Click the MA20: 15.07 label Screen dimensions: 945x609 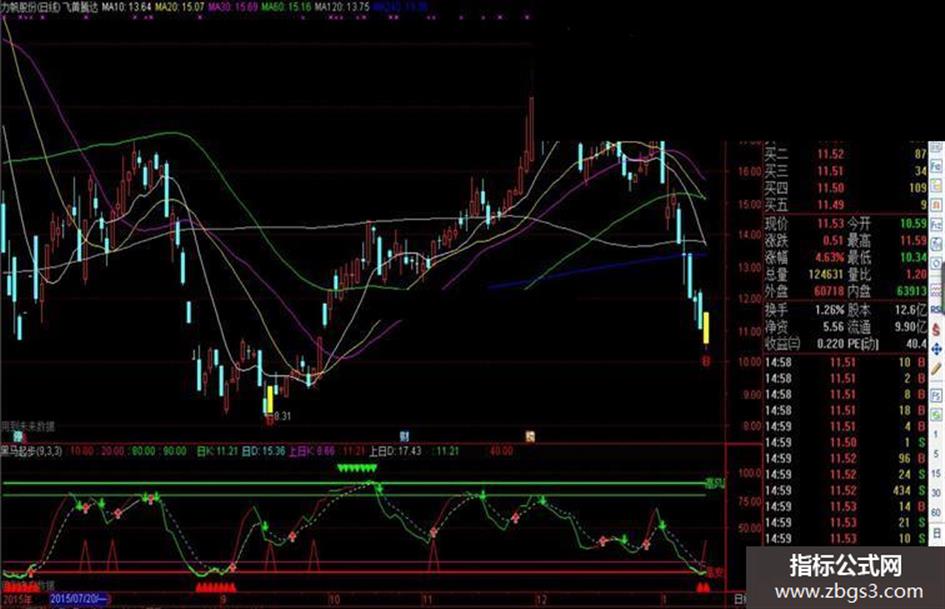point(180,7)
